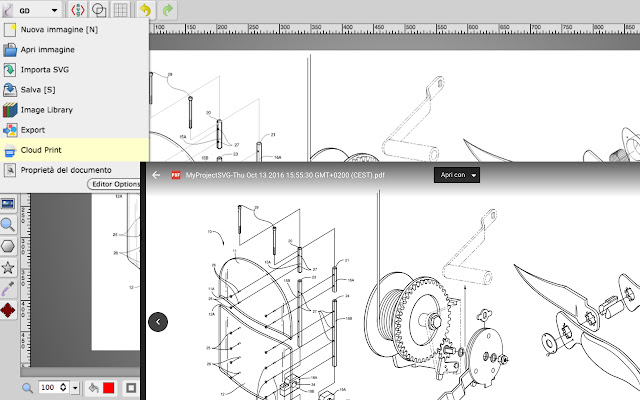
Task: Go to previous page chevron button
Action: click(158, 322)
